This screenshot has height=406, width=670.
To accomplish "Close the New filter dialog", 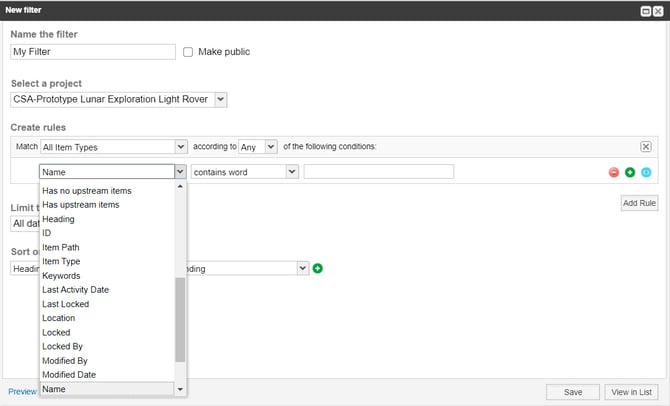I will [x=658, y=10].
